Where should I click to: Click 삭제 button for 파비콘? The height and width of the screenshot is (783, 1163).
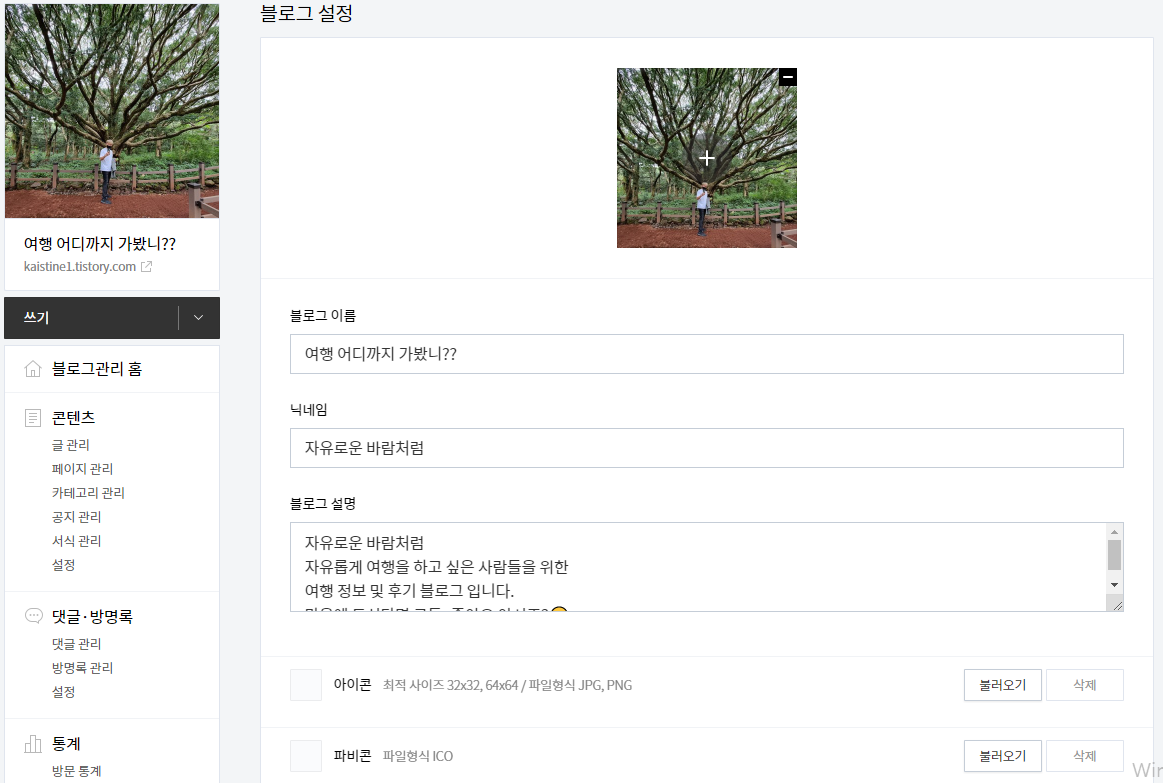[1085, 756]
